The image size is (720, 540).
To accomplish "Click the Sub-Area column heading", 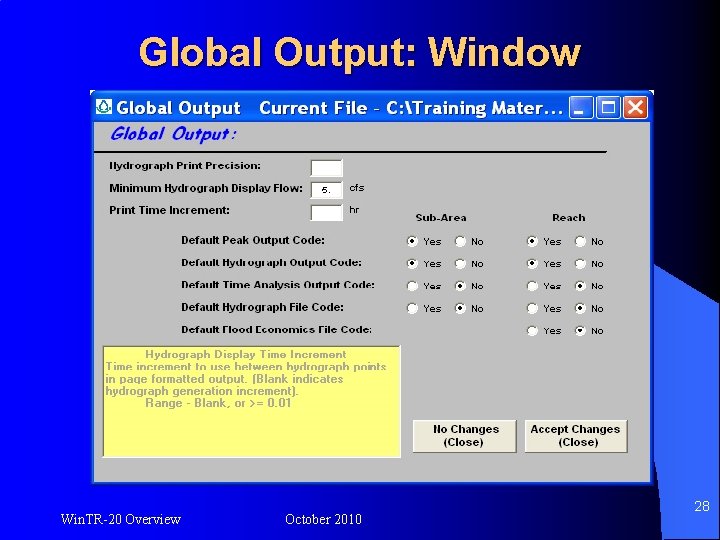I will [x=441, y=218].
